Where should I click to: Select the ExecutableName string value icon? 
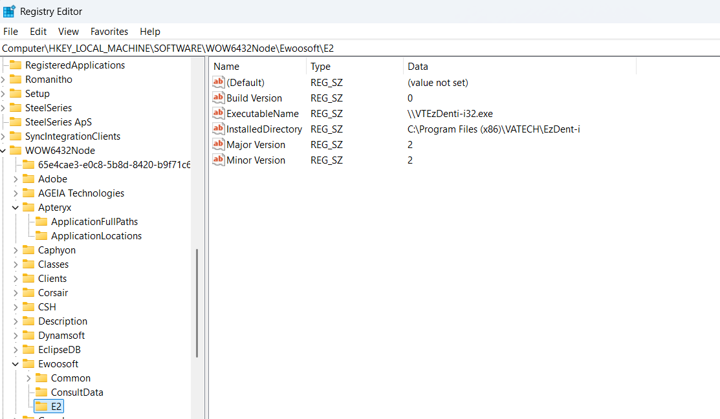pos(218,113)
